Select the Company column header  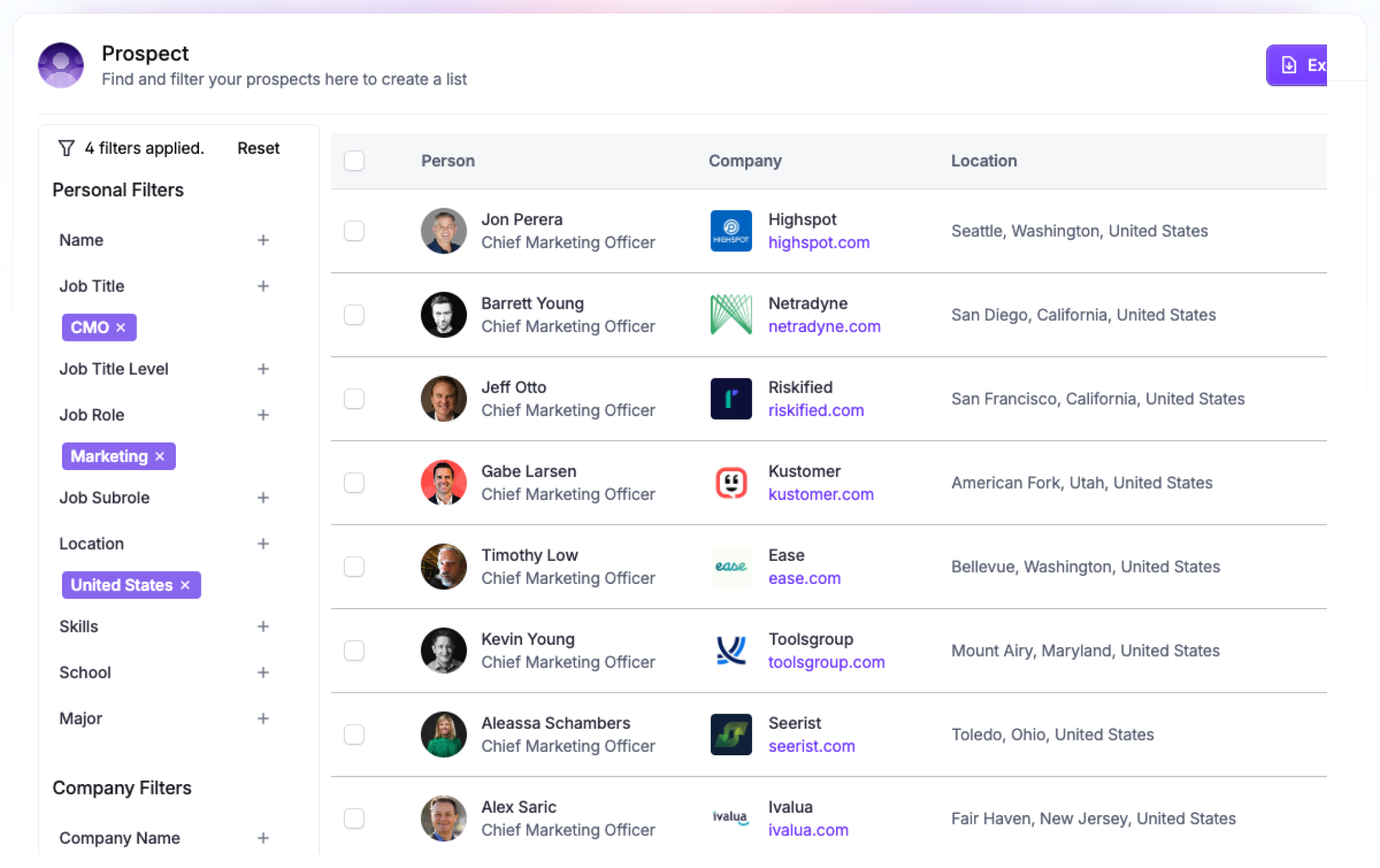point(744,160)
